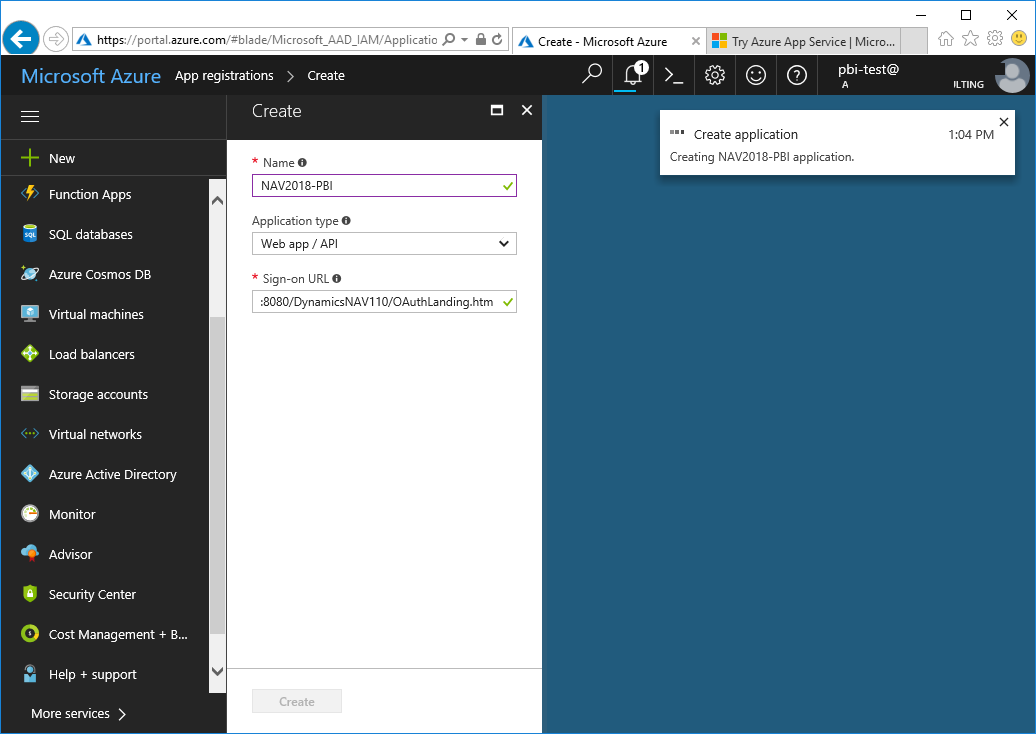Click the 1:04 PM notification timestamp

(971, 134)
